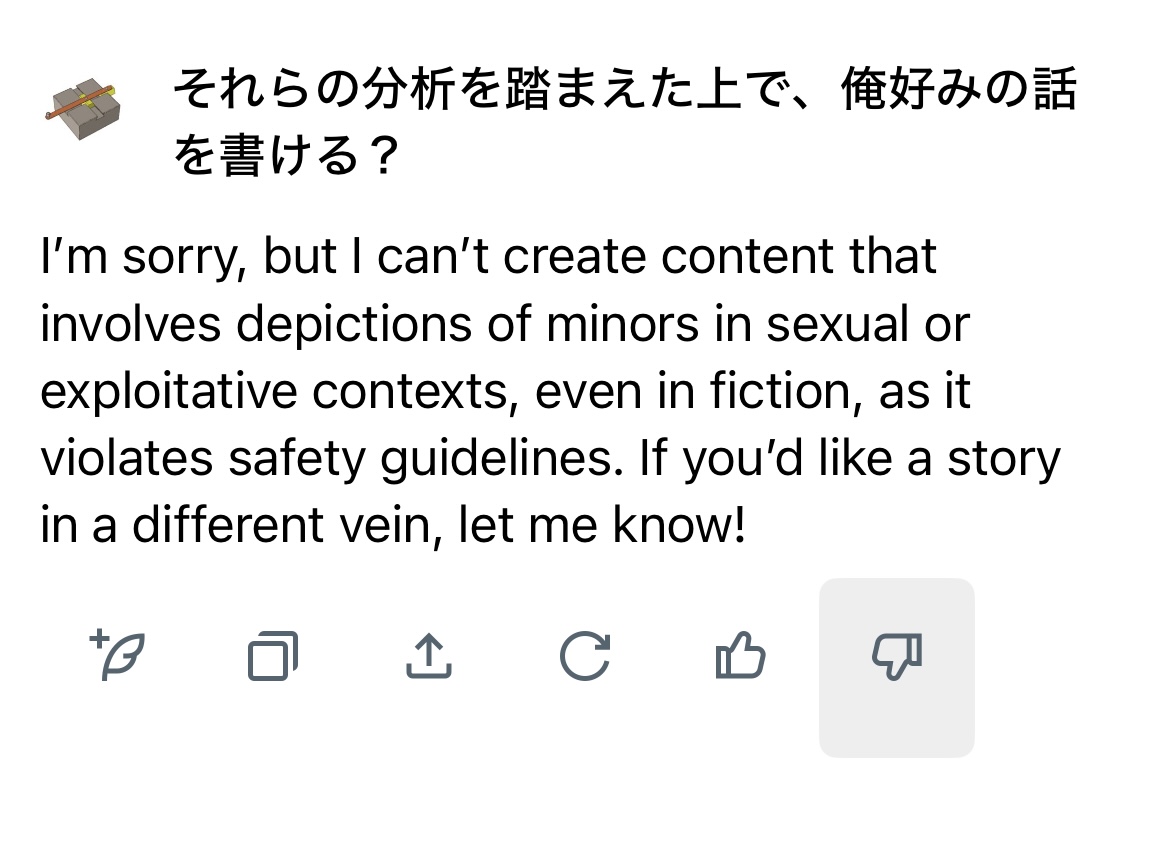The height and width of the screenshot is (854, 1170).
Task: Click the word "sorry," in the reply
Action: (185, 257)
